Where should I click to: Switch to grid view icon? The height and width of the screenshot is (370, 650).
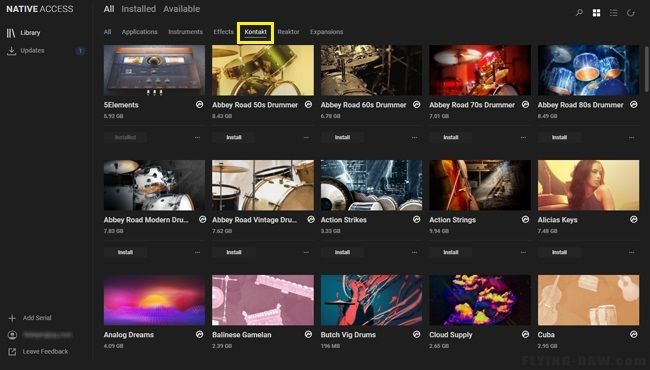pos(597,13)
